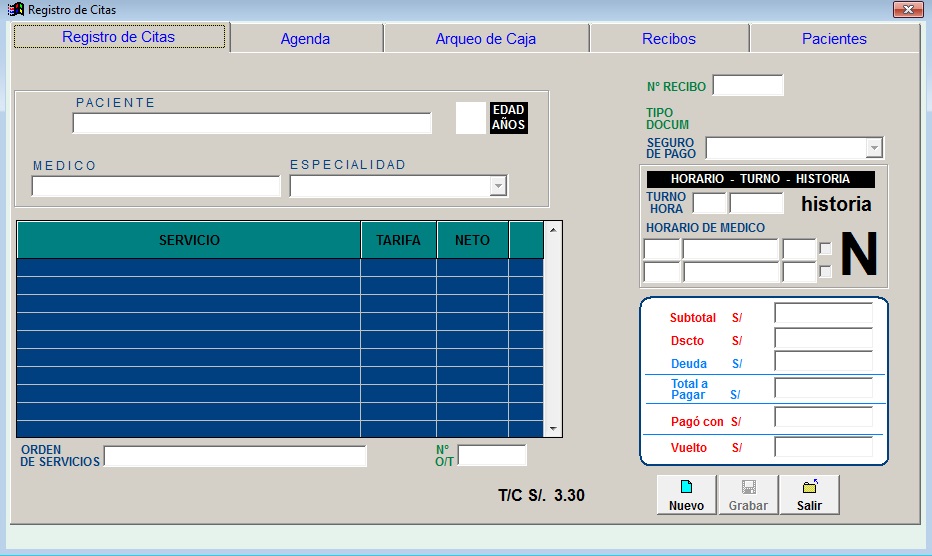
Task: Toggle the second Horario de Medico checkbox
Action: [825, 271]
